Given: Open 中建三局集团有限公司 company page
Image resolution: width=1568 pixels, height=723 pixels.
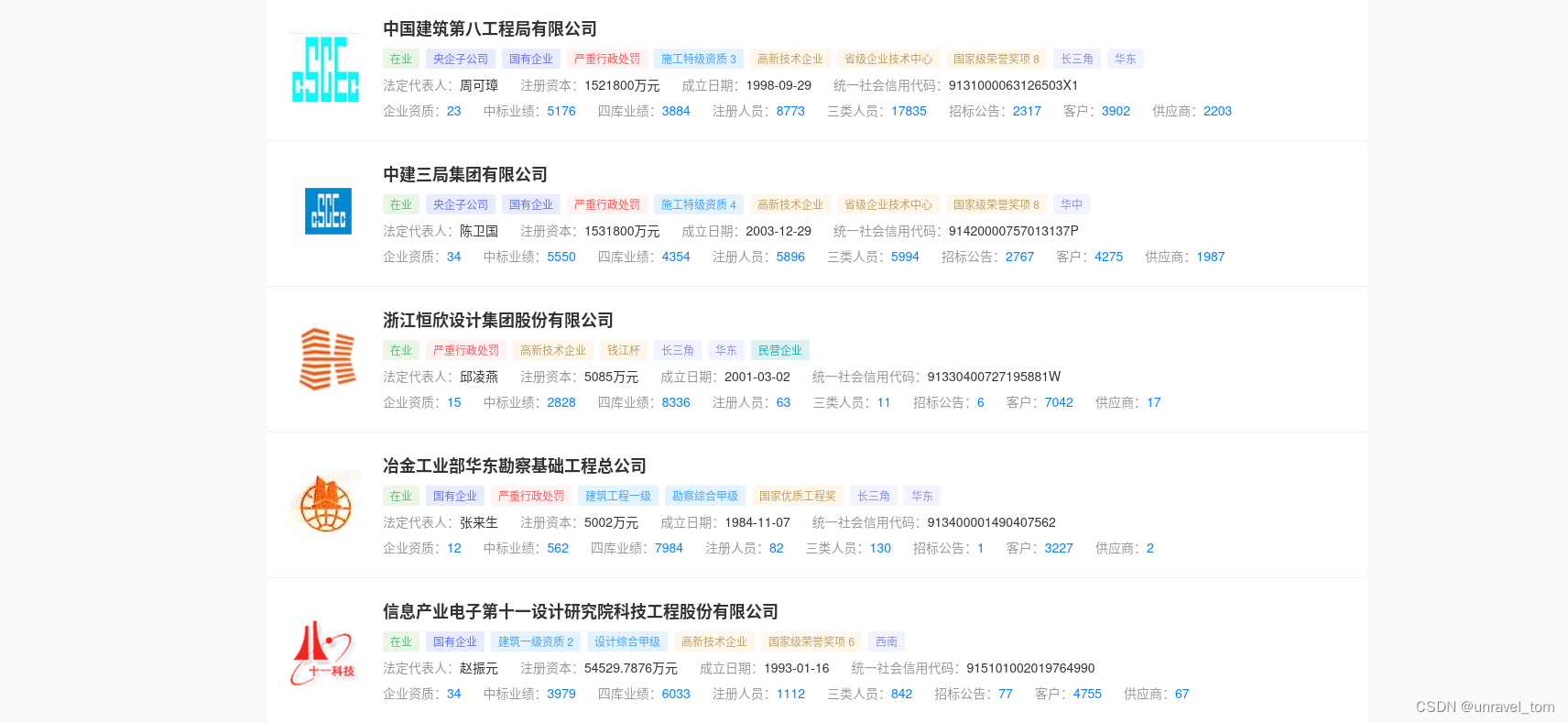Looking at the screenshot, I should tap(465, 175).
